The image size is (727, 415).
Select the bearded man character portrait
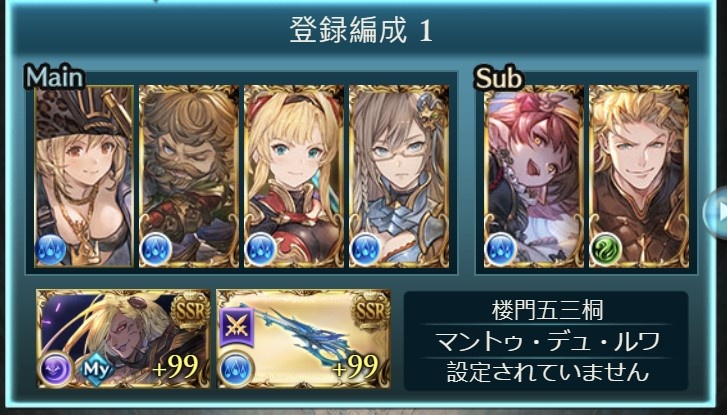pos(189,176)
